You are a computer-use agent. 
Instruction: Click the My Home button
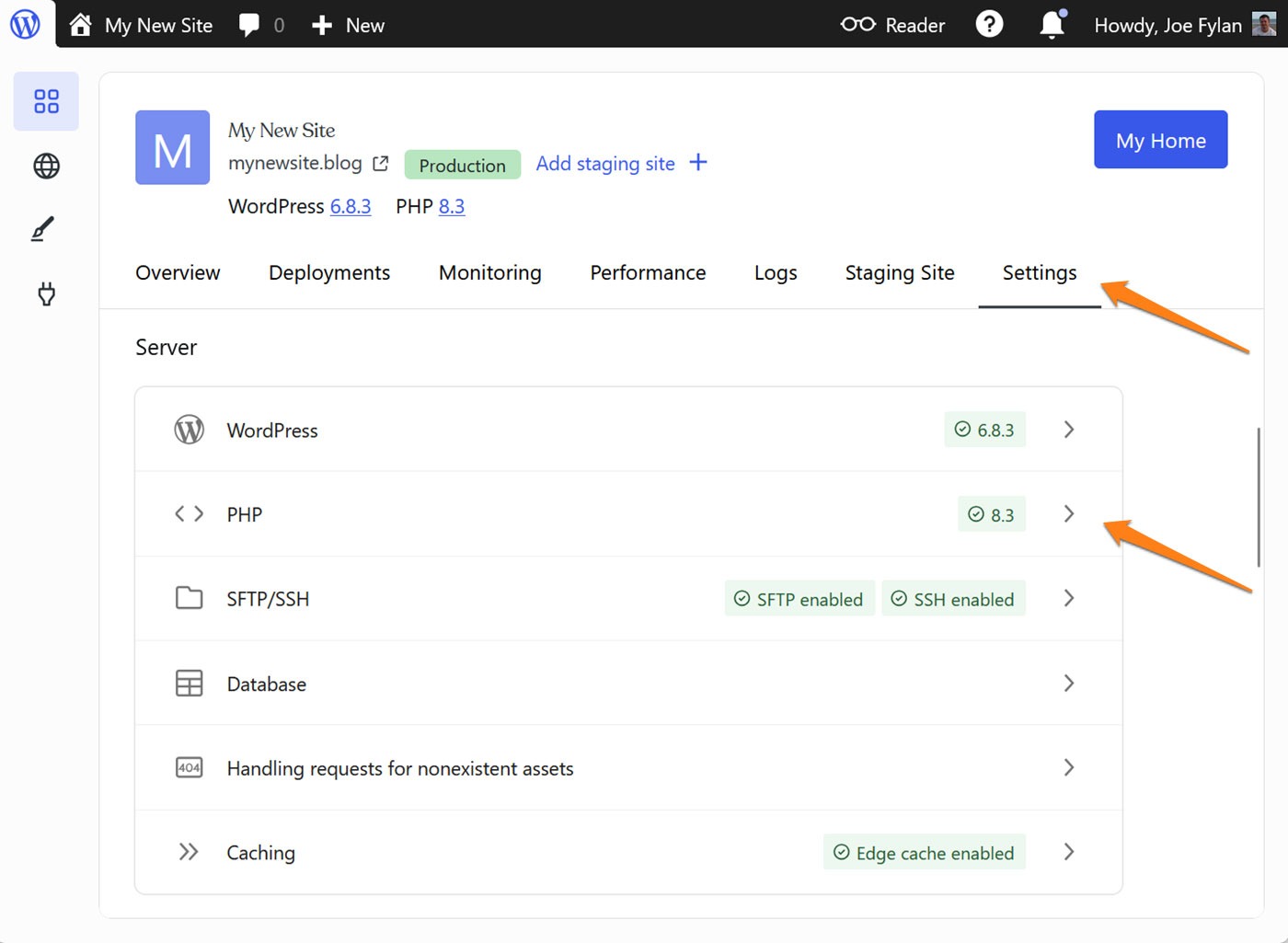(1160, 140)
